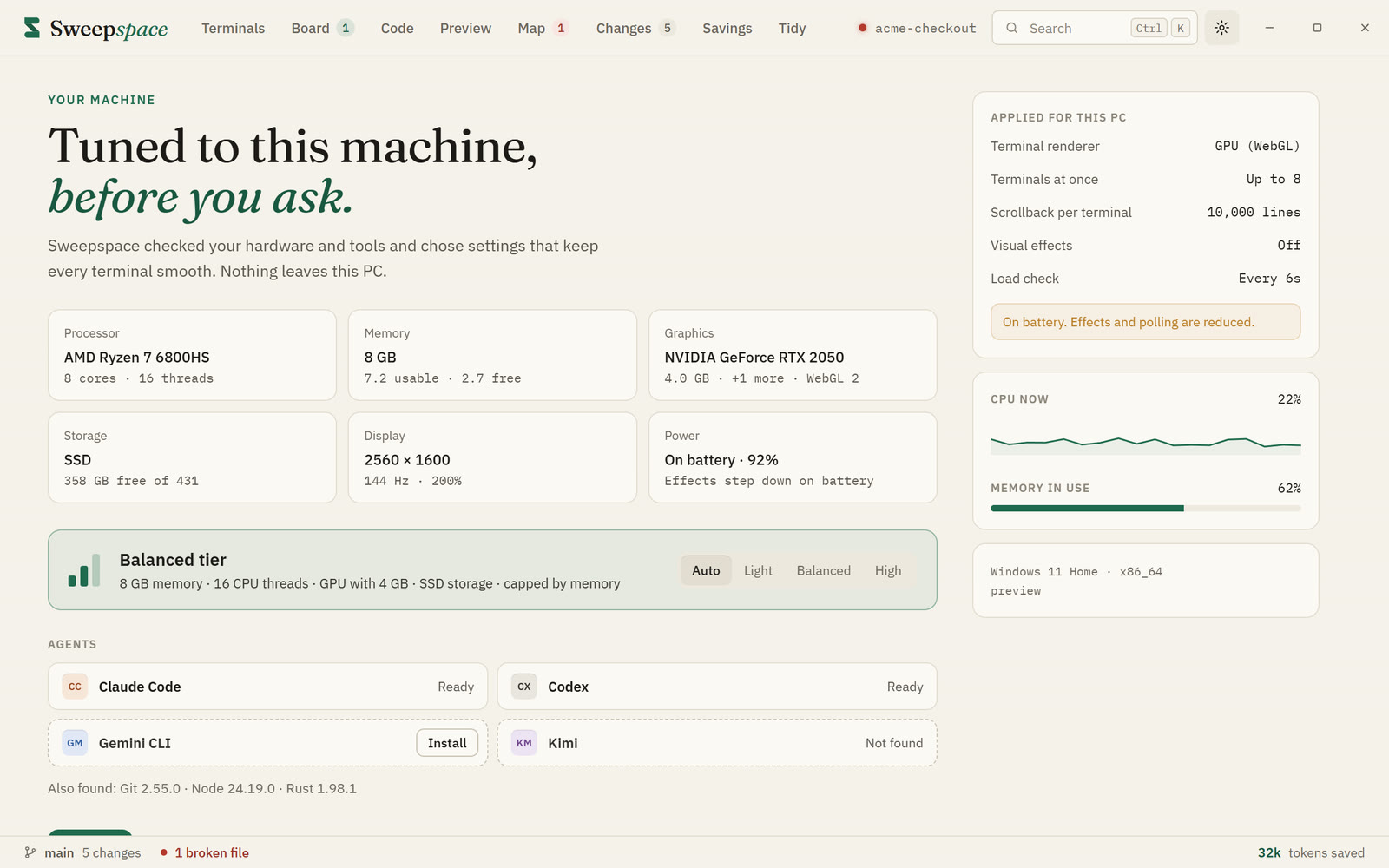Click the "10,000 lines" scrollback value

(1254, 212)
